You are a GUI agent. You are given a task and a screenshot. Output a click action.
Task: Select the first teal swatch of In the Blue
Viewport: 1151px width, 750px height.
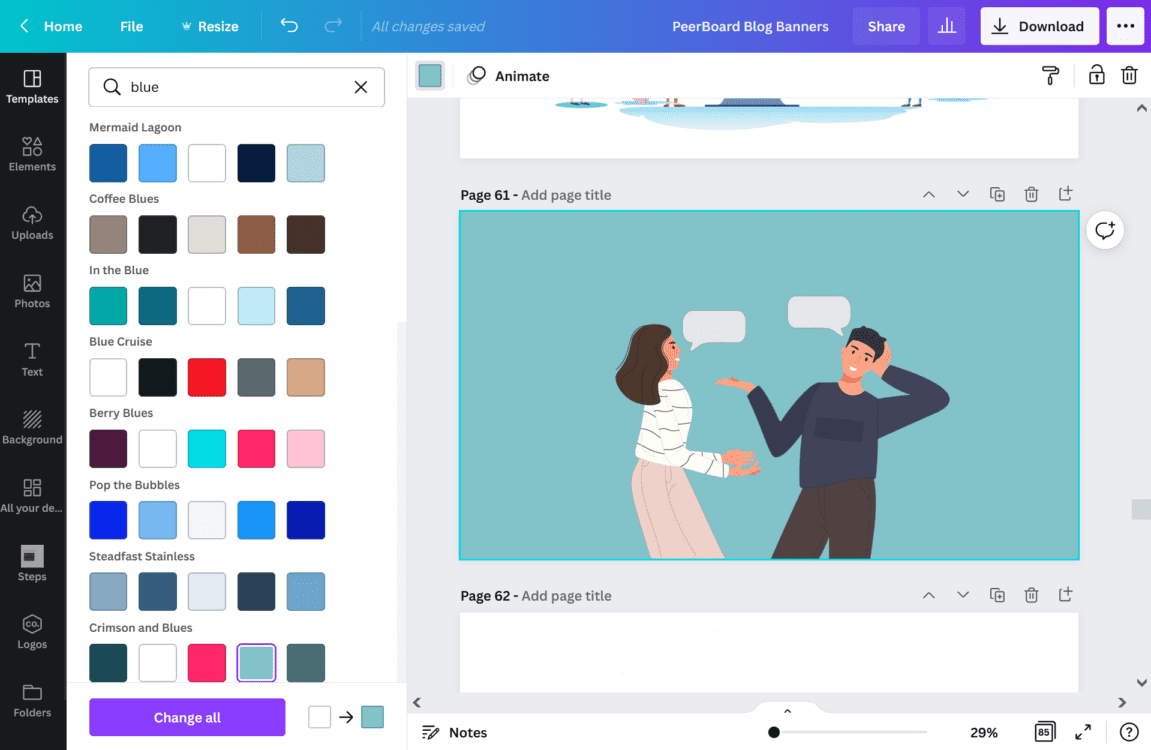click(x=108, y=305)
